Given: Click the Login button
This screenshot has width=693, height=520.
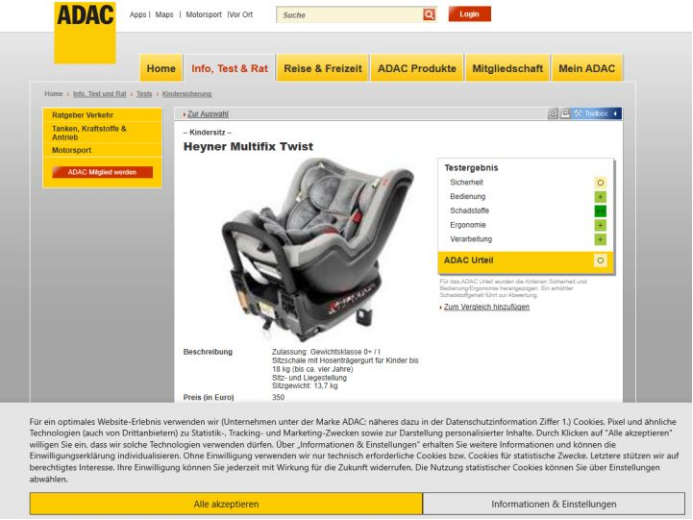Looking at the screenshot, I should pos(469,14).
